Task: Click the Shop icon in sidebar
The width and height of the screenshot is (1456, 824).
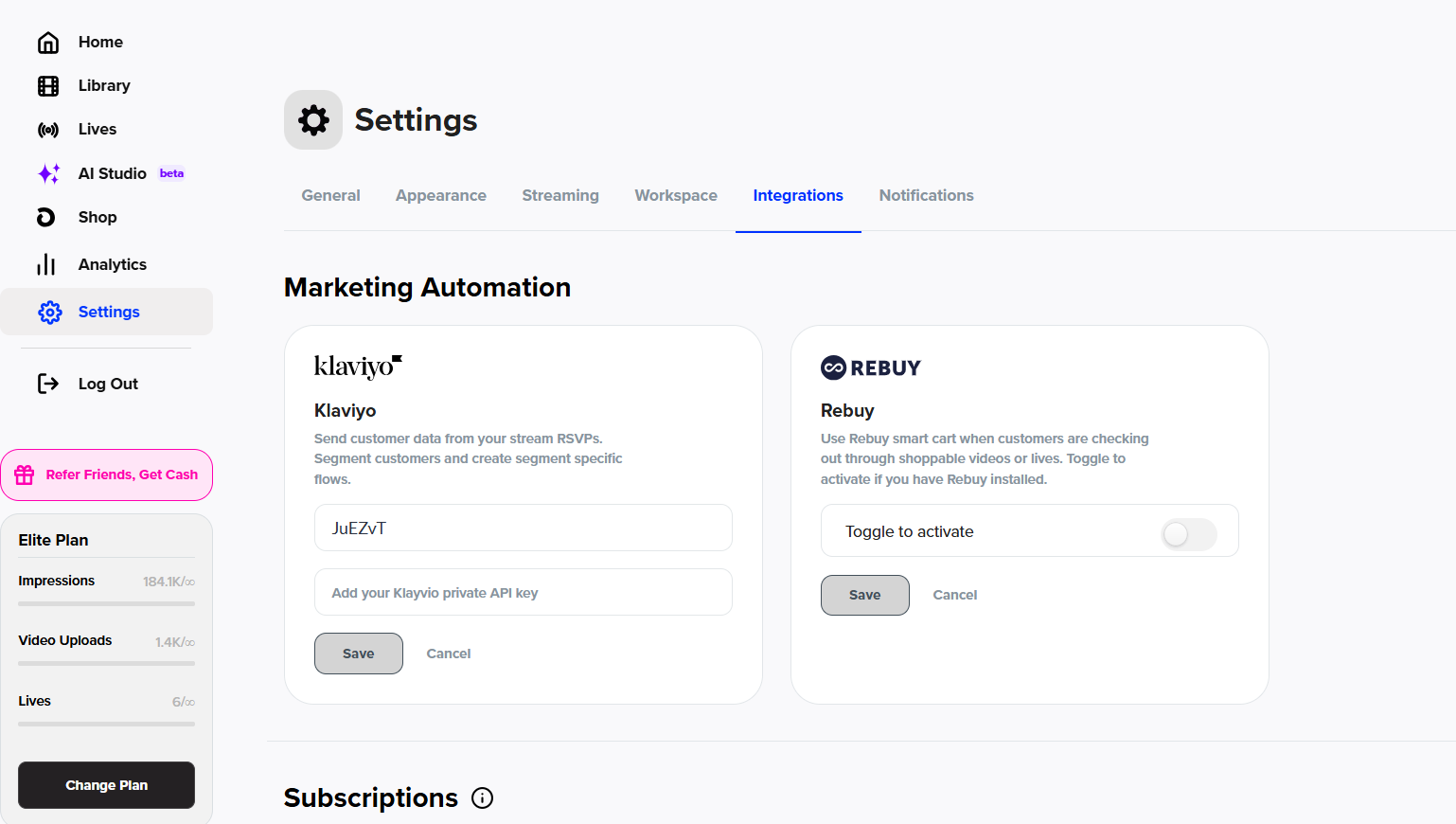Action: click(x=46, y=218)
